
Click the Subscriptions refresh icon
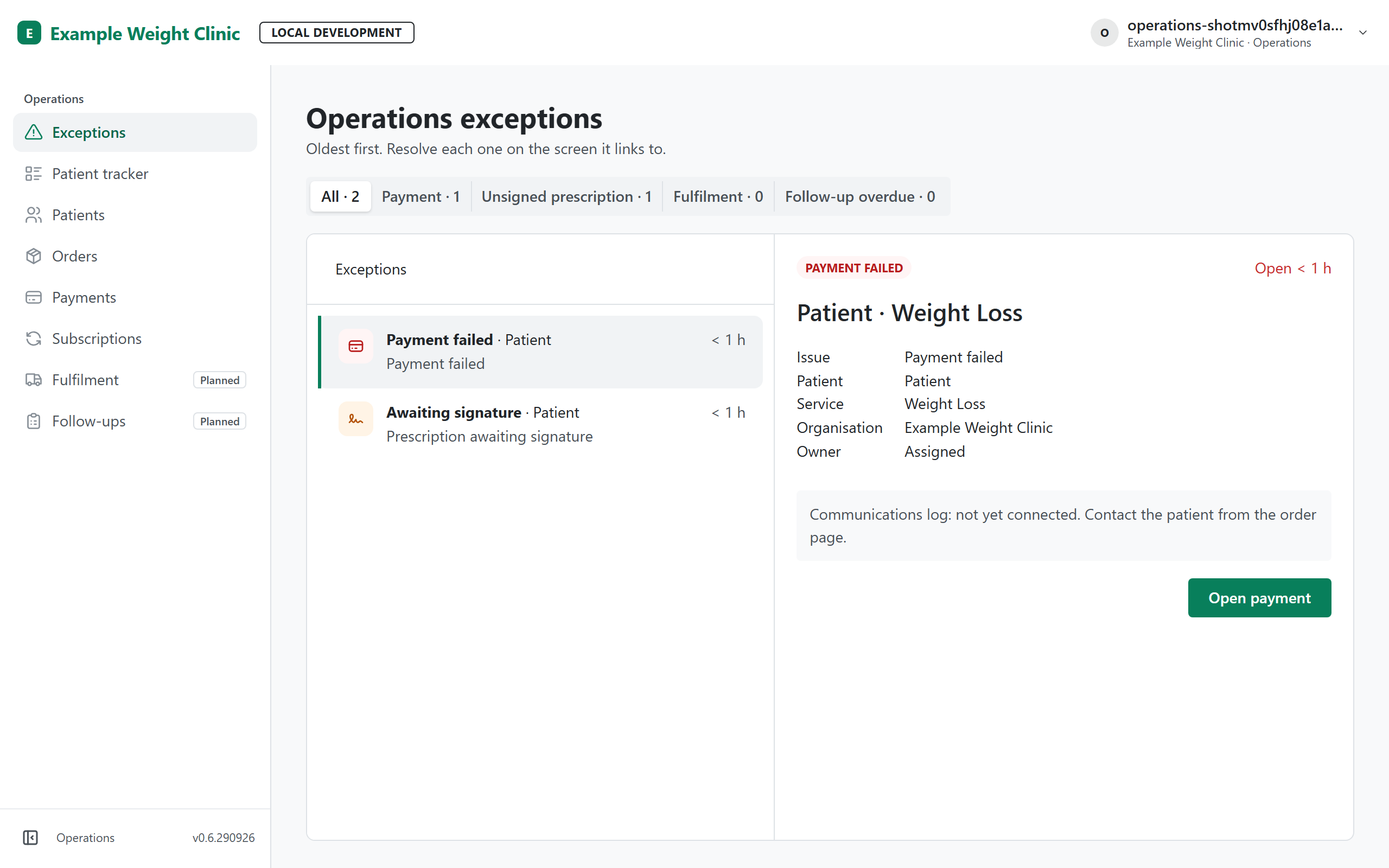click(34, 339)
